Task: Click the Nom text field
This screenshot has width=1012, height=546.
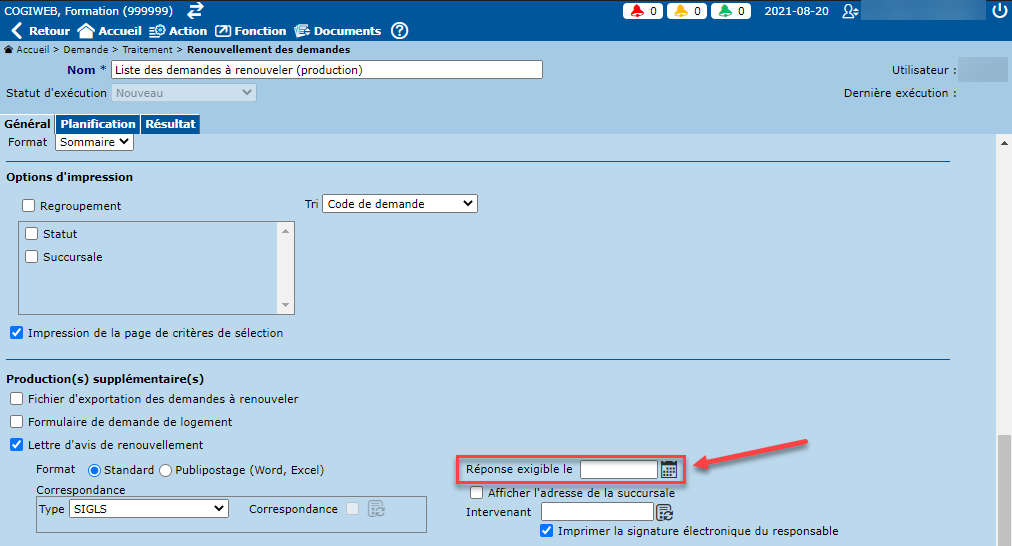Action: (x=326, y=70)
